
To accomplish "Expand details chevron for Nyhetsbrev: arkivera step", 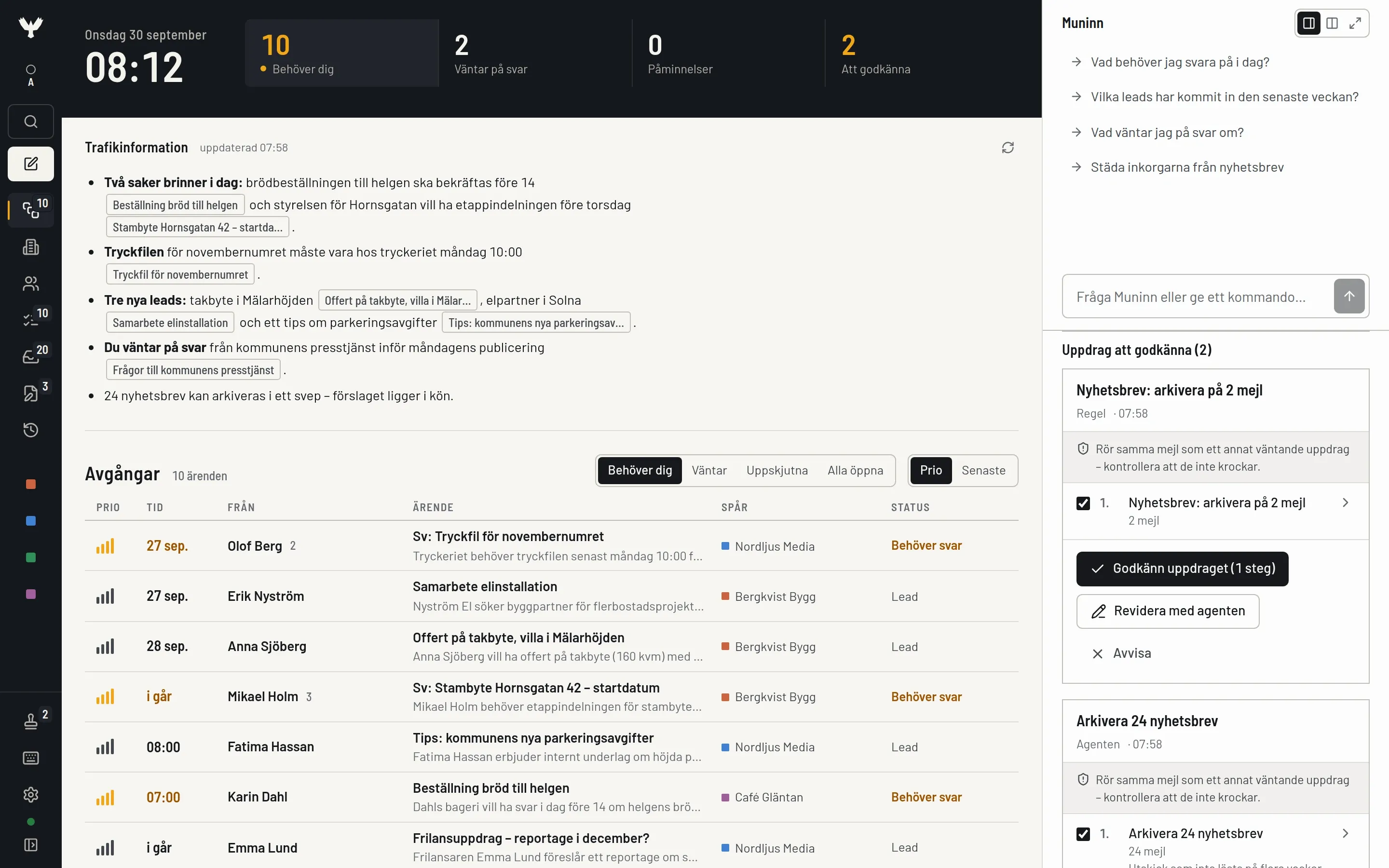I will click(1346, 503).
